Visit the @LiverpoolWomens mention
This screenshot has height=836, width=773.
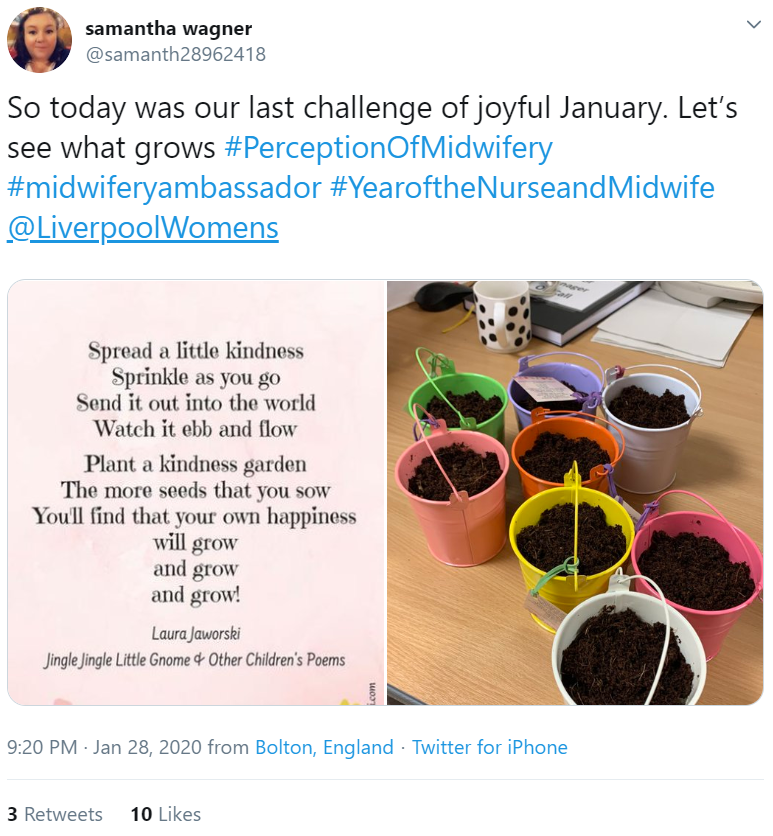click(x=143, y=228)
